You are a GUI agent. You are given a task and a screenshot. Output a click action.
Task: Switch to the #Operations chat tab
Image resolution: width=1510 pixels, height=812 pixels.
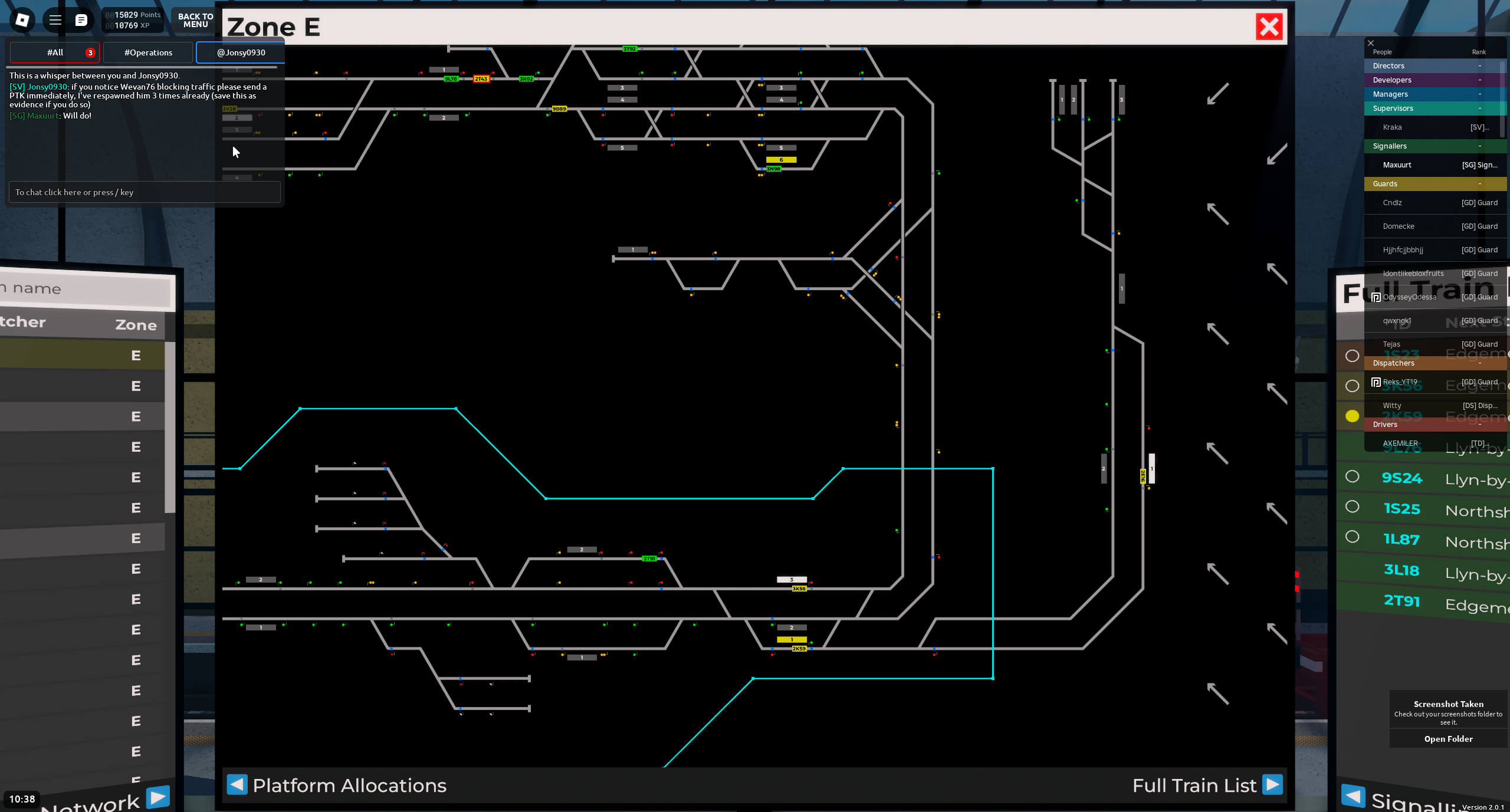click(x=148, y=52)
